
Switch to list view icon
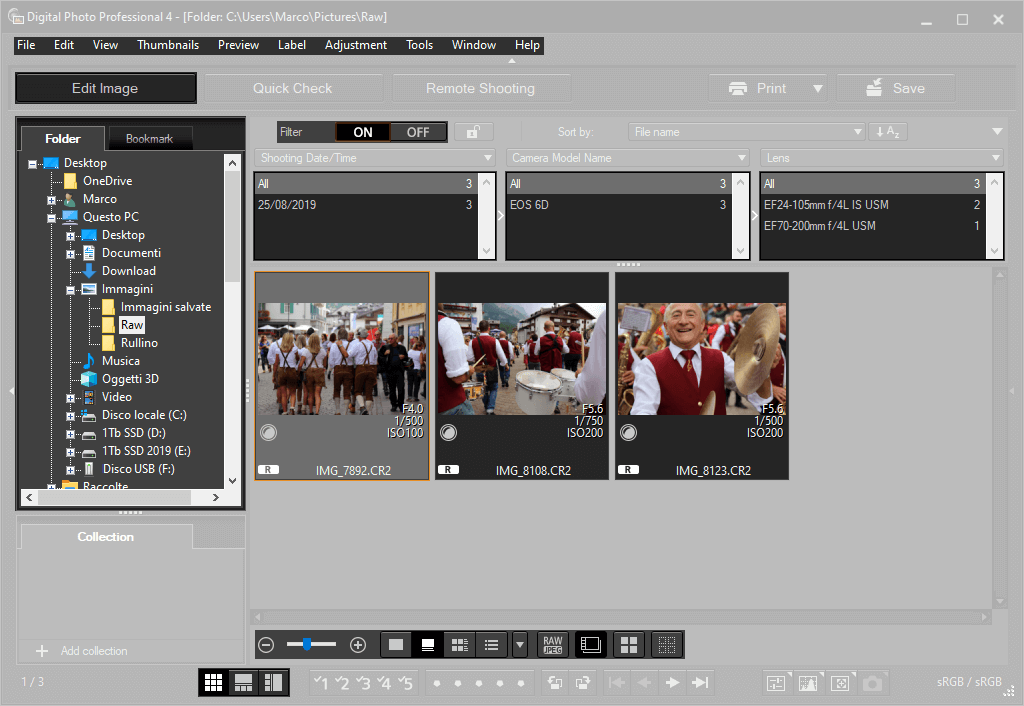(x=492, y=645)
